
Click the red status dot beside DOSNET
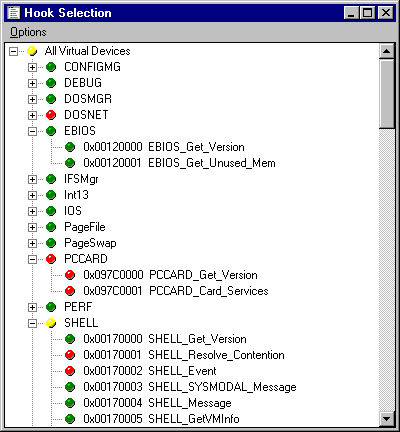point(51,115)
